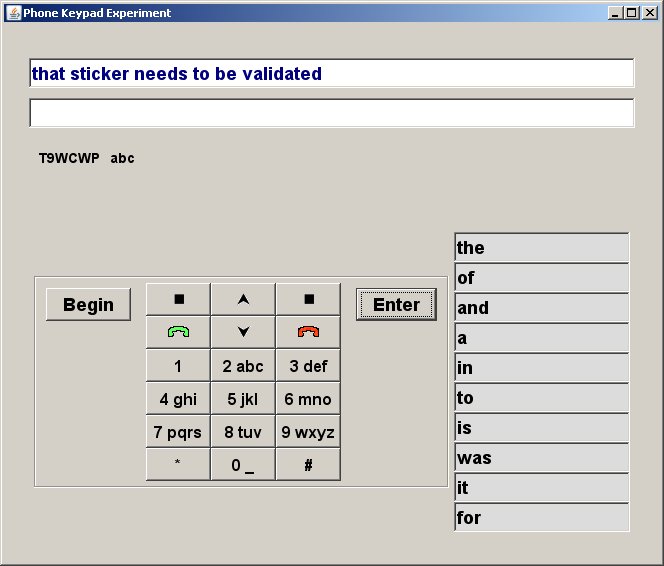Select the word 'the' from the list
Screen dimensions: 664x566
tap(541, 248)
